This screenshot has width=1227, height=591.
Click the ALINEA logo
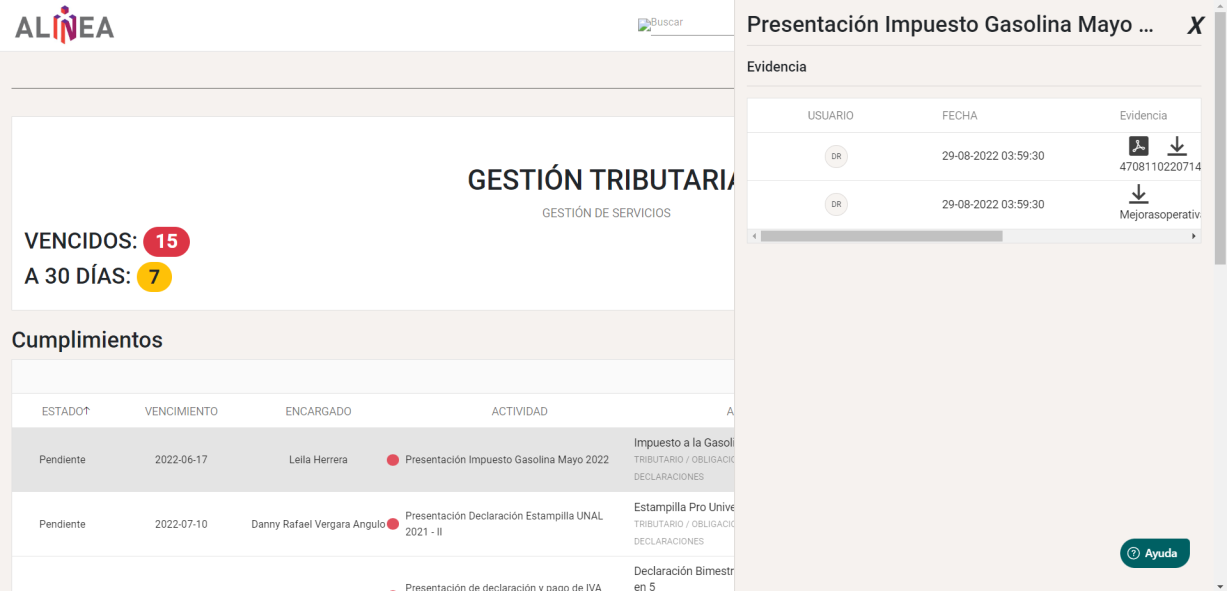[x=65, y=27]
